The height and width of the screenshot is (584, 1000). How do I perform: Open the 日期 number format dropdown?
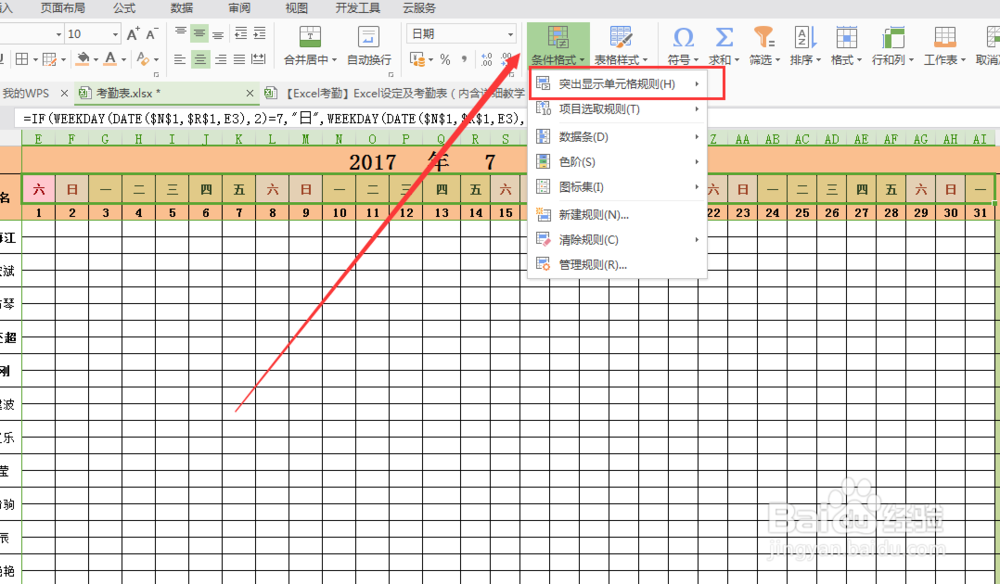(x=510, y=34)
